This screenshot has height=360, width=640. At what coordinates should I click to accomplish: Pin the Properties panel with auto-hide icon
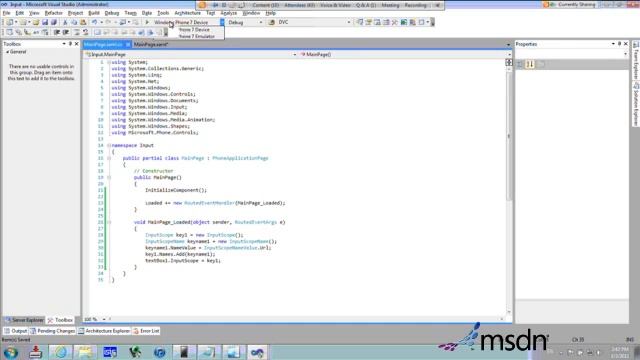pos(619,44)
